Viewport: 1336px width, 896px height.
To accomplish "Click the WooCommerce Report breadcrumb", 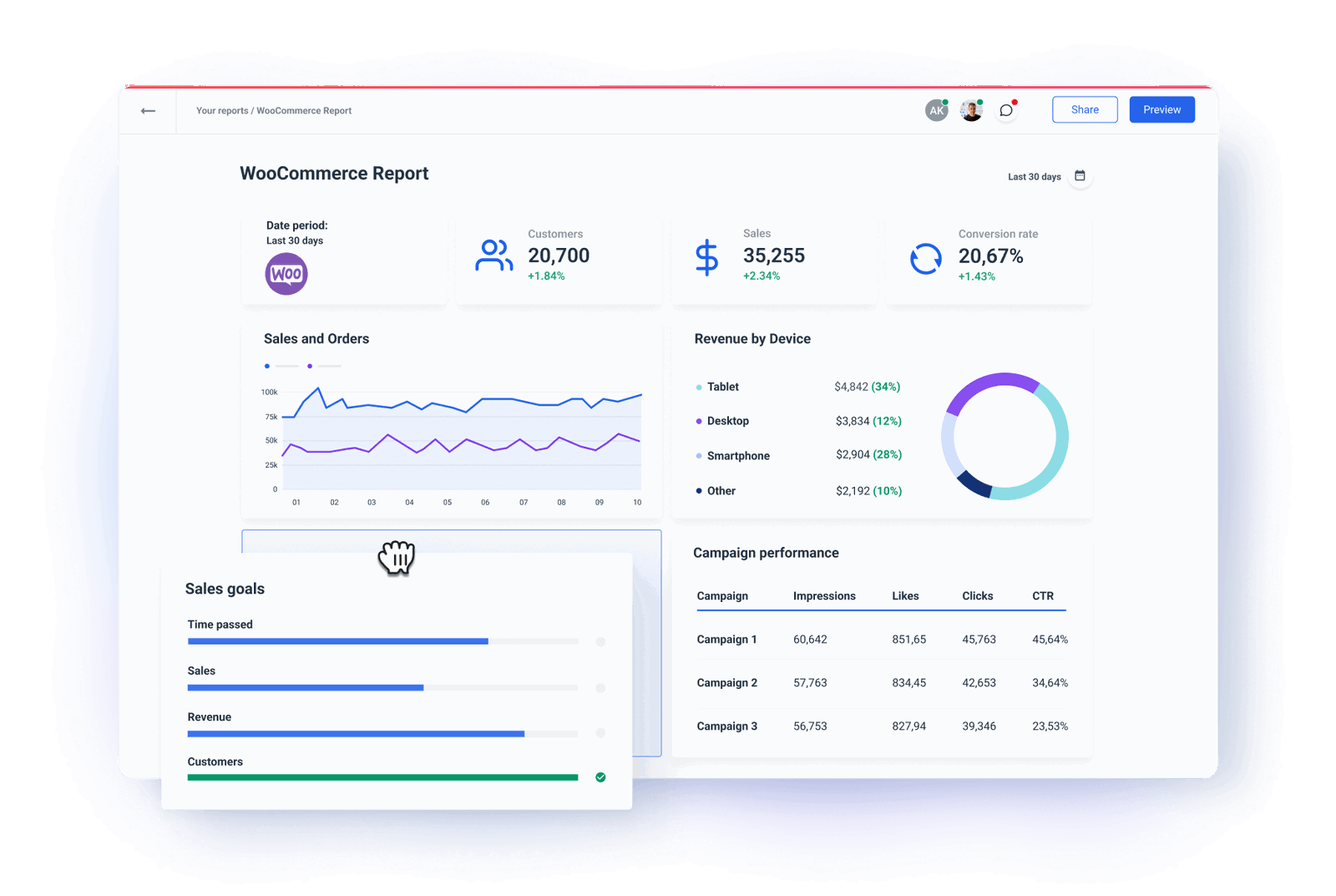I will point(304,110).
